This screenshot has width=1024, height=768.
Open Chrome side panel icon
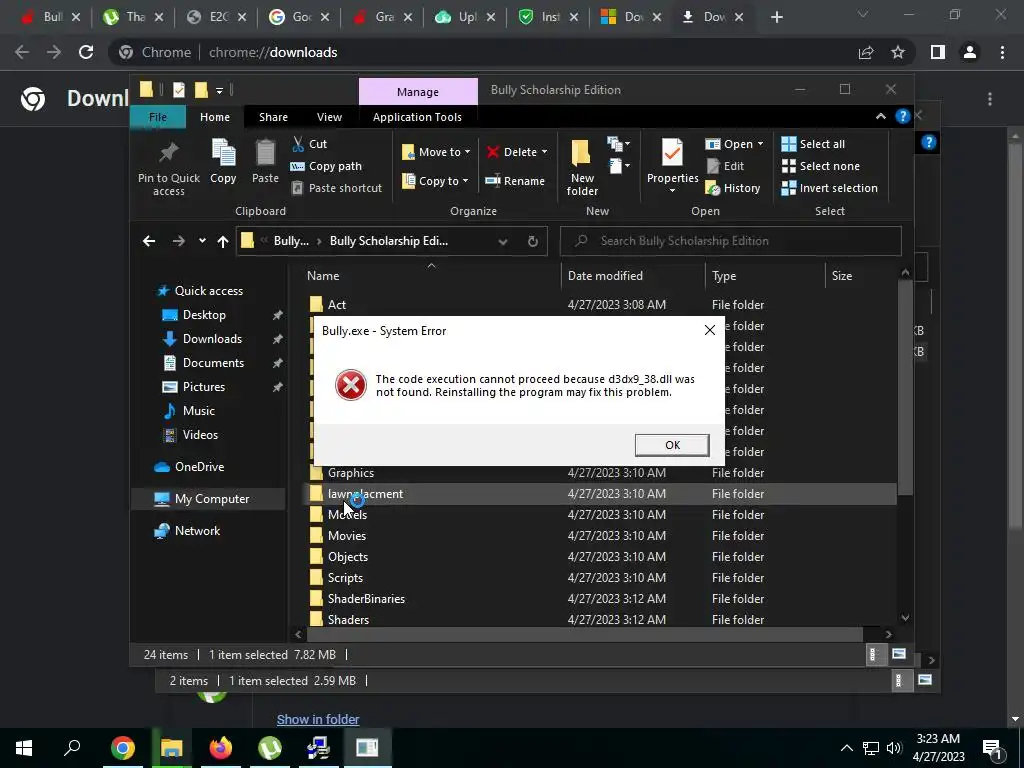pyautogui.click(x=938, y=52)
